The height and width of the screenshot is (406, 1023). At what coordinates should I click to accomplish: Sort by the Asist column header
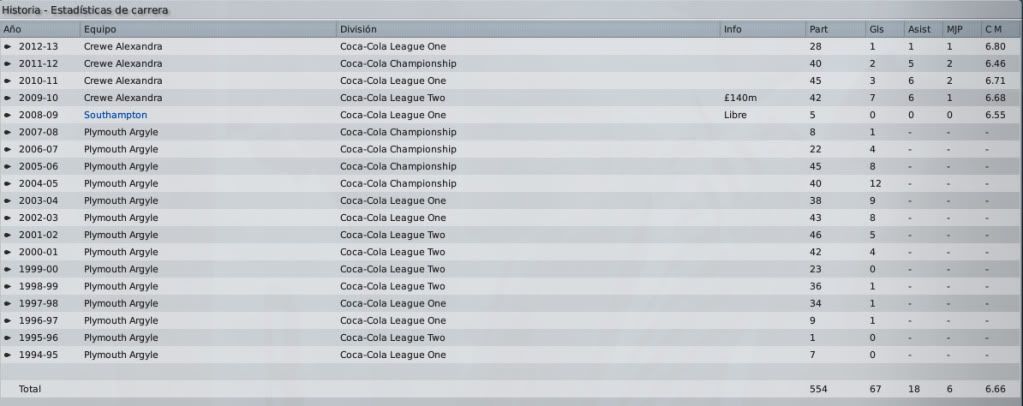pos(923,29)
